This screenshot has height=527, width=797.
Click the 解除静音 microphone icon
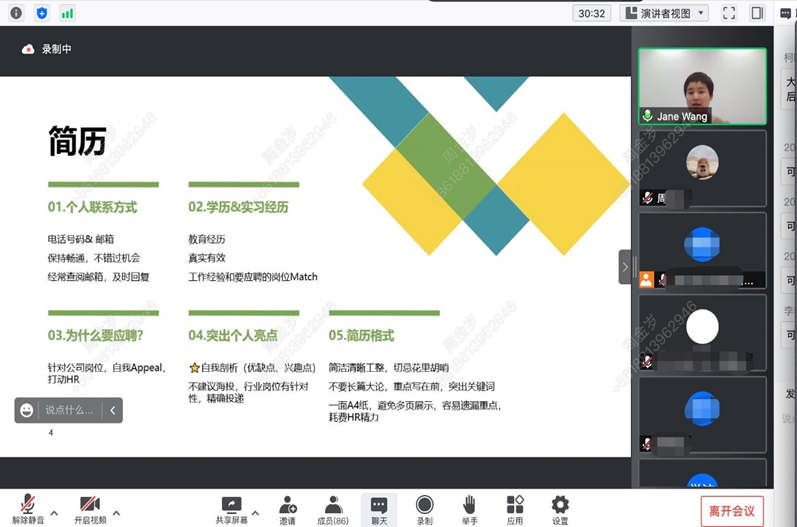click(x=28, y=504)
